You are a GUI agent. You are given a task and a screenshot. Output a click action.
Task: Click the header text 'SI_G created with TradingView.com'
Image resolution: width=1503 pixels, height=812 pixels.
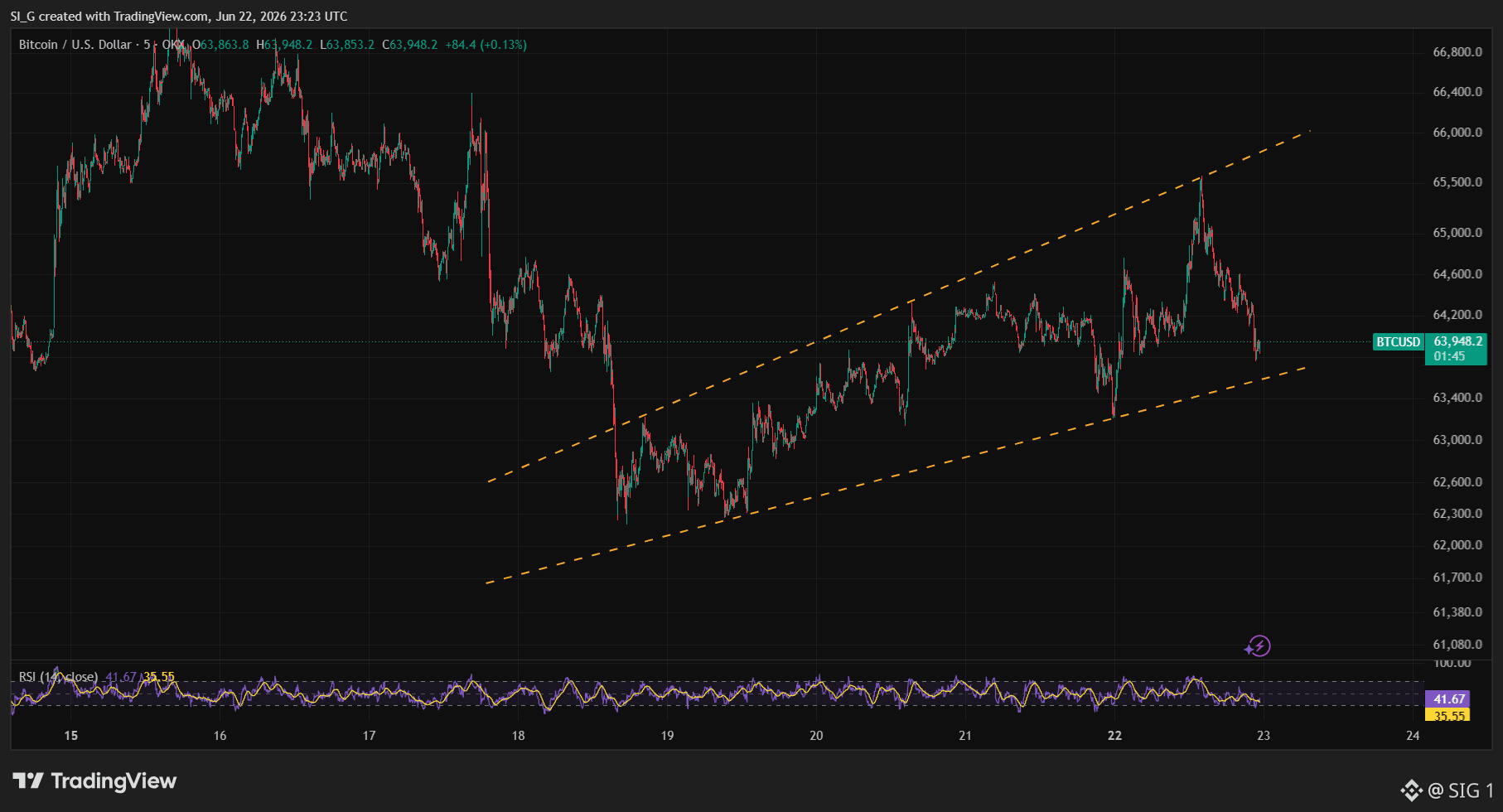pos(109,17)
